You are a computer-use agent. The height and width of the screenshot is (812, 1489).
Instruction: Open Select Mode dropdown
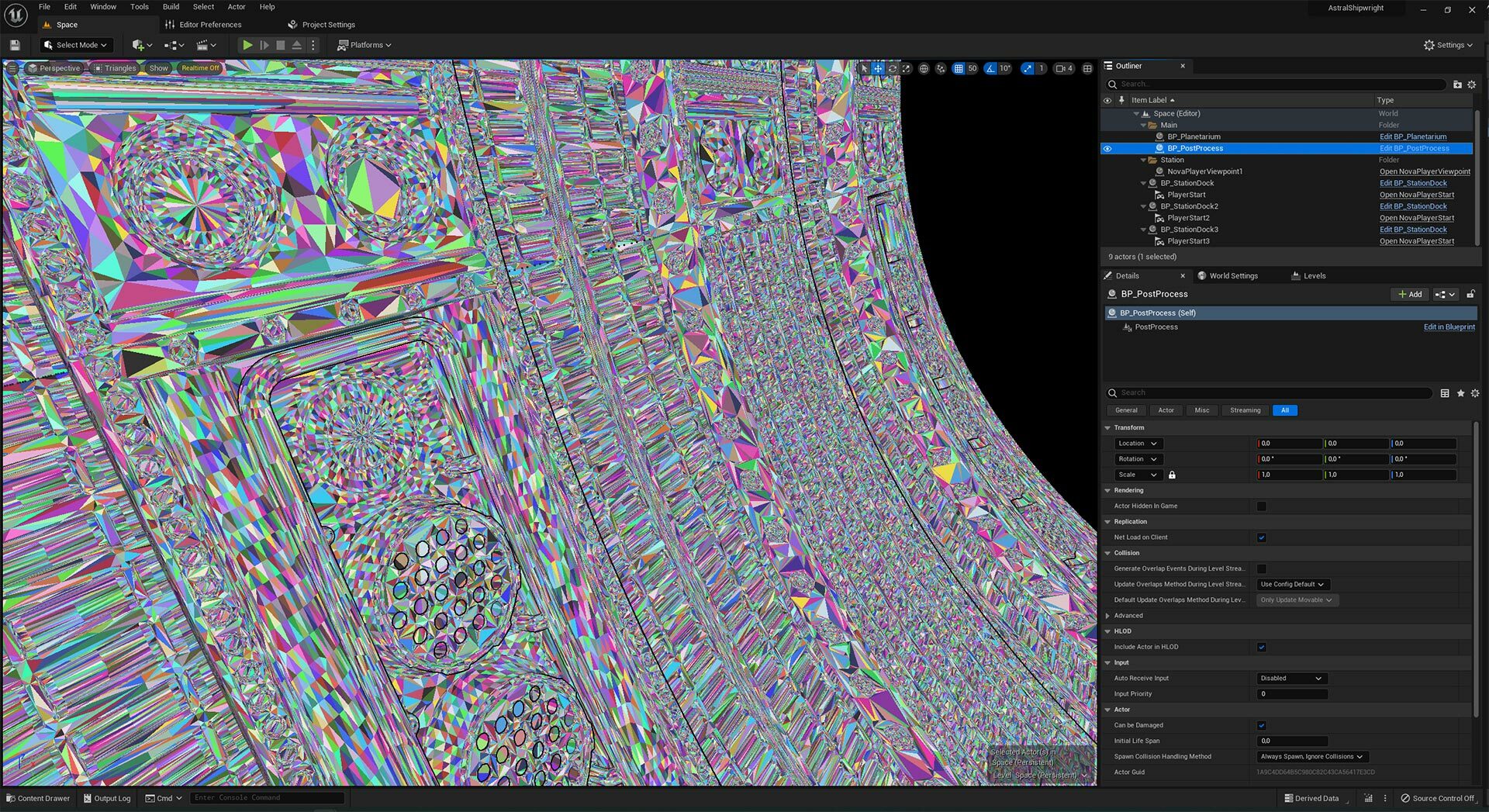tap(77, 45)
